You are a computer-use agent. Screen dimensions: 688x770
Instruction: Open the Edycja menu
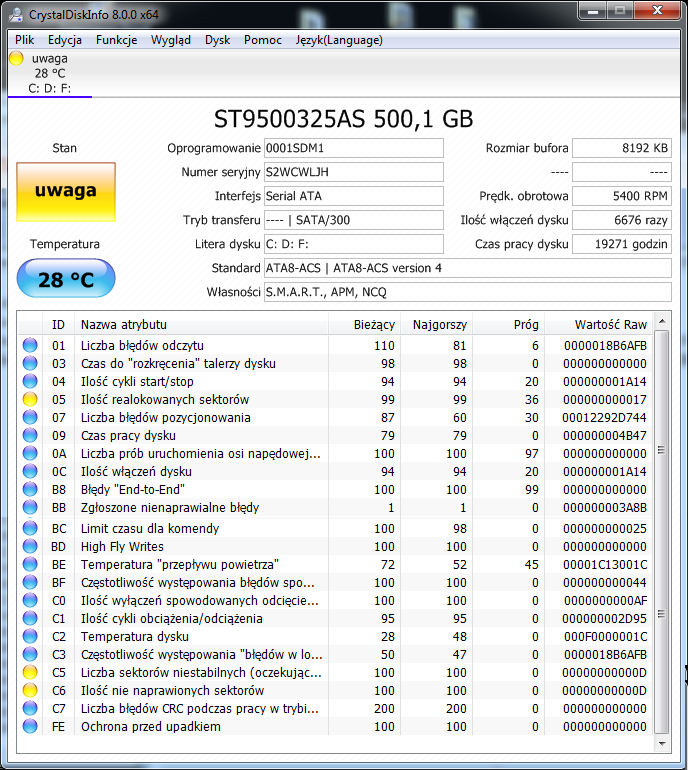point(65,40)
